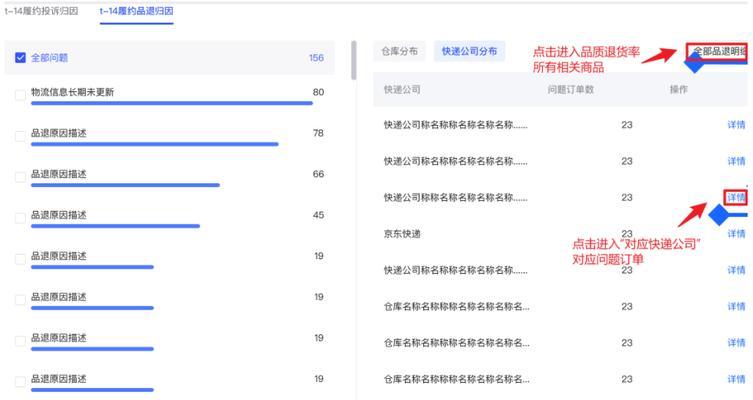Click the left panel's vertical scrollbar
Screen dimensions: 753x400
[x=353, y=60]
